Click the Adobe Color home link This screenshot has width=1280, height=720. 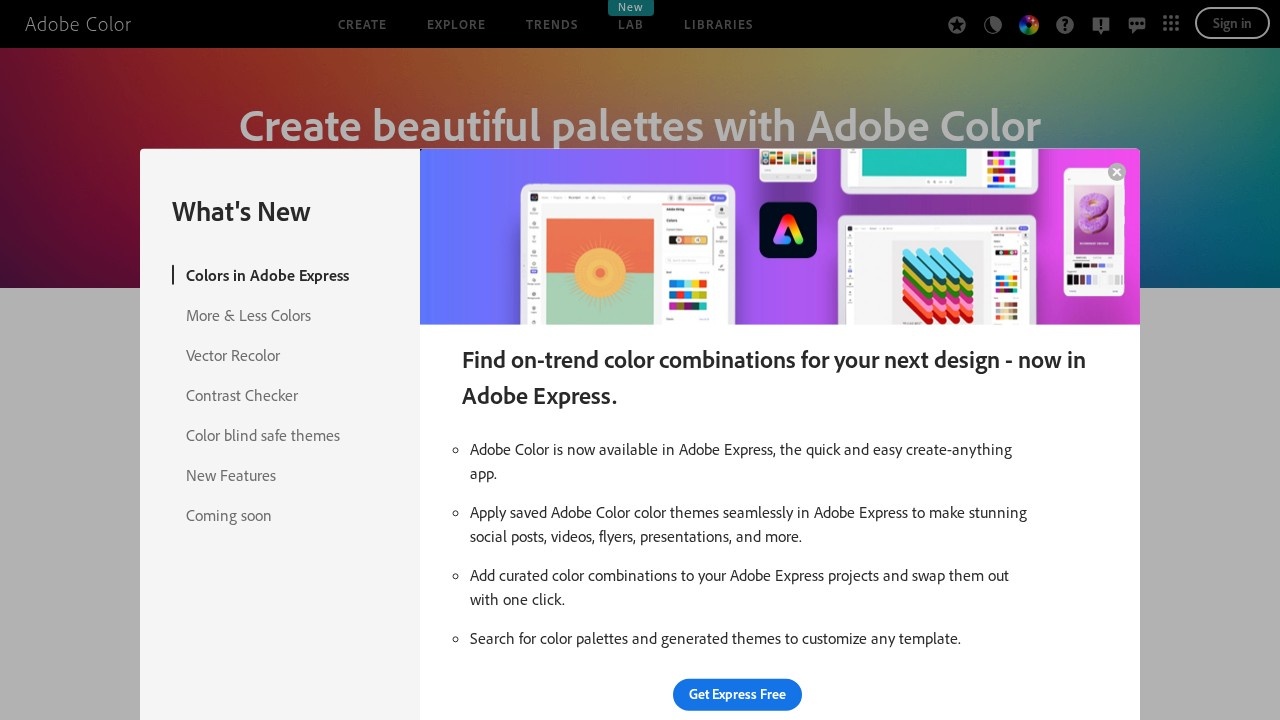[x=78, y=24]
